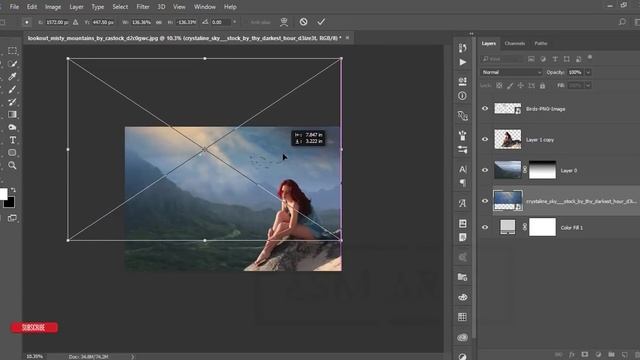Toggle maintain aspect ratio link between W and H

[x=159, y=22]
